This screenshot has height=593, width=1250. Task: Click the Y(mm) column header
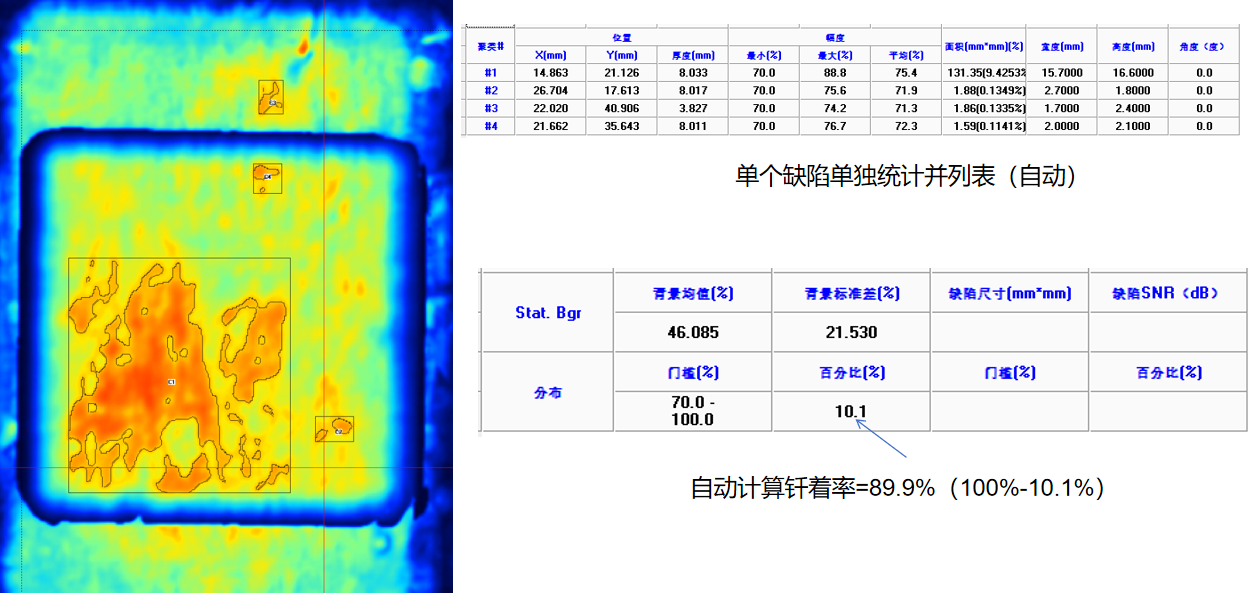(x=621, y=55)
